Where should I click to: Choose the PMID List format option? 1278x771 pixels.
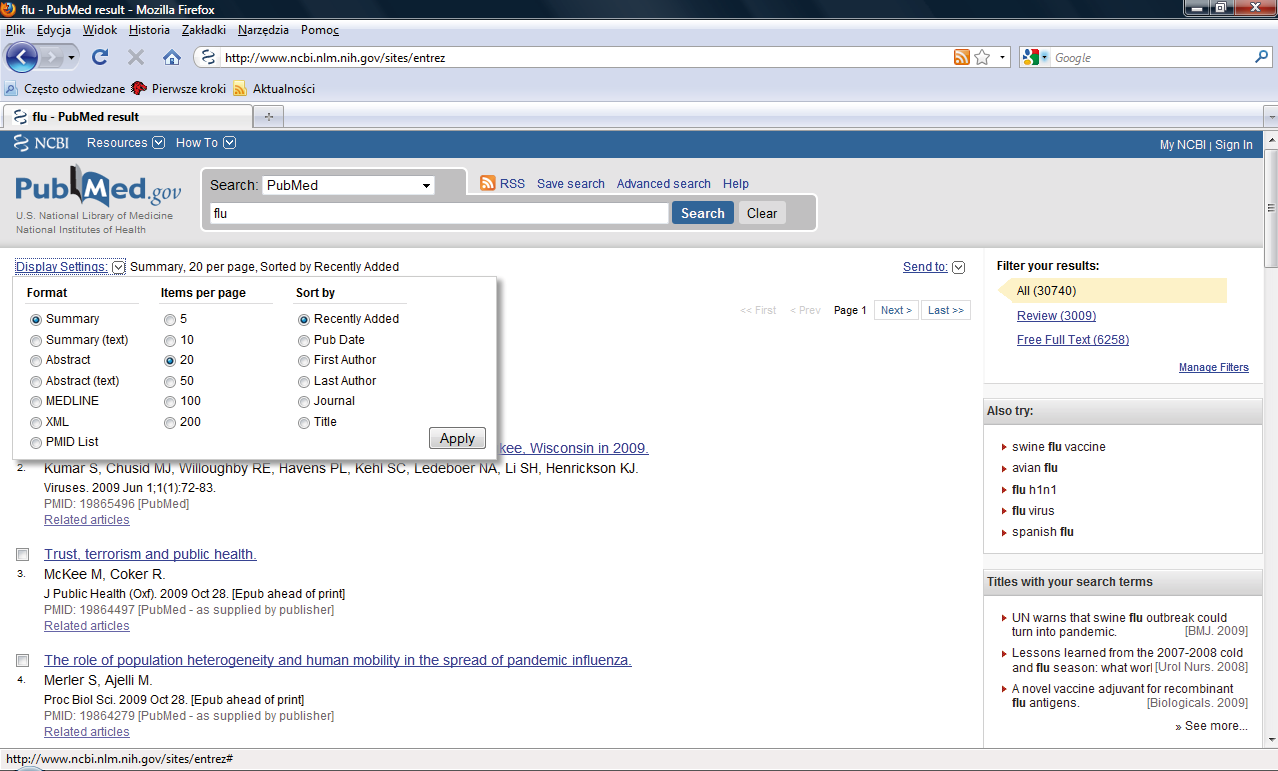click(36, 442)
